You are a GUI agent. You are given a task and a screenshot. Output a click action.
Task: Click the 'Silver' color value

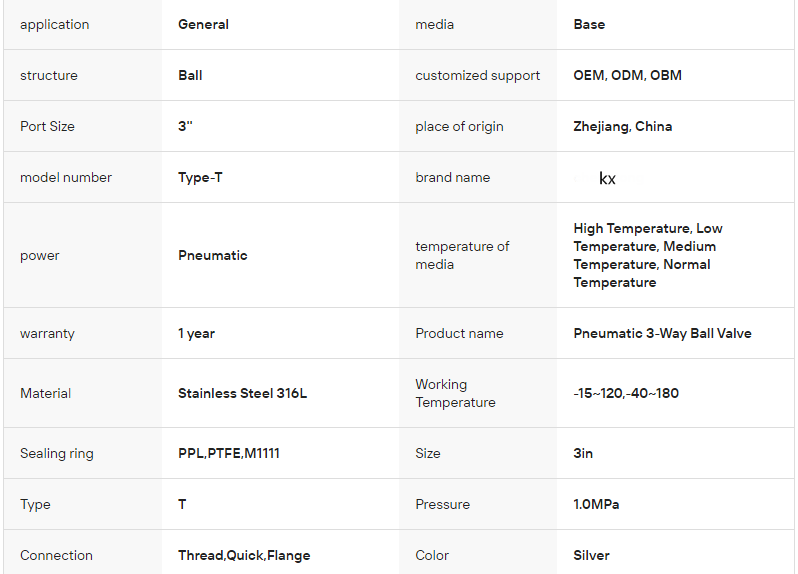click(x=591, y=555)
